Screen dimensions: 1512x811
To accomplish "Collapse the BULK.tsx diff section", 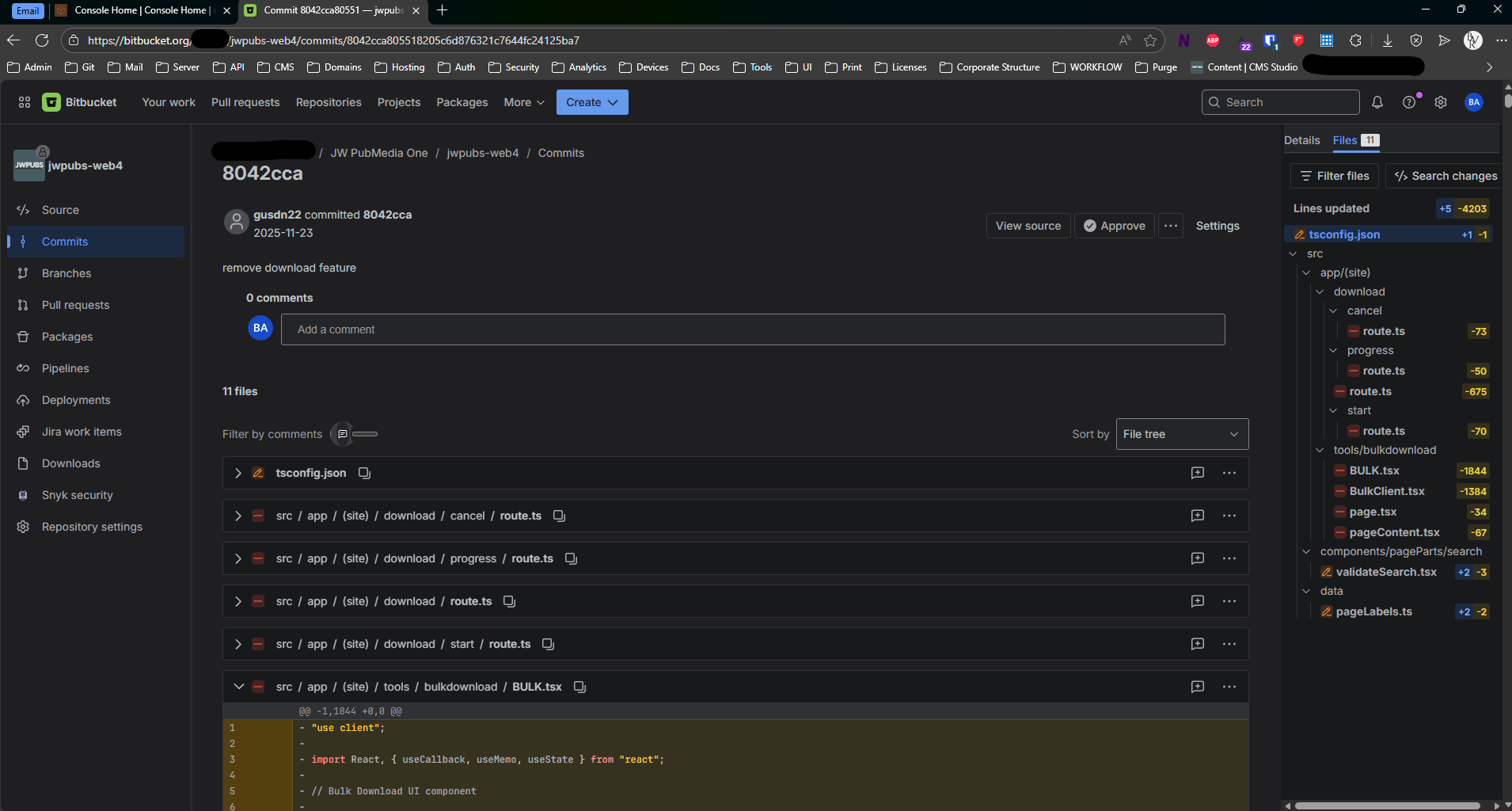I will point(238,687).
